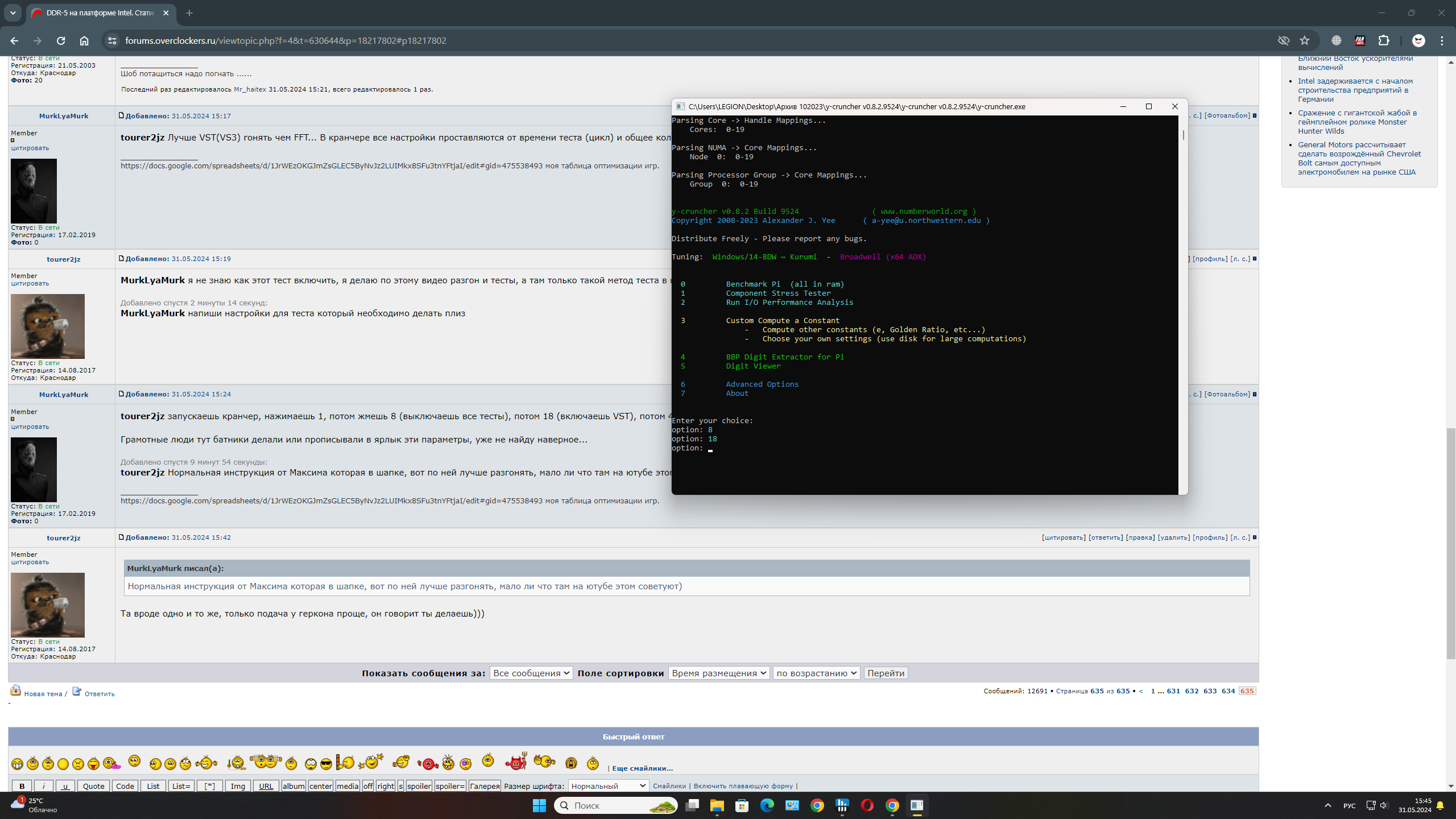This screenshot has height=819, width=1456.
Task: Bookmark this page with star icon
Action: (1305, 40)
